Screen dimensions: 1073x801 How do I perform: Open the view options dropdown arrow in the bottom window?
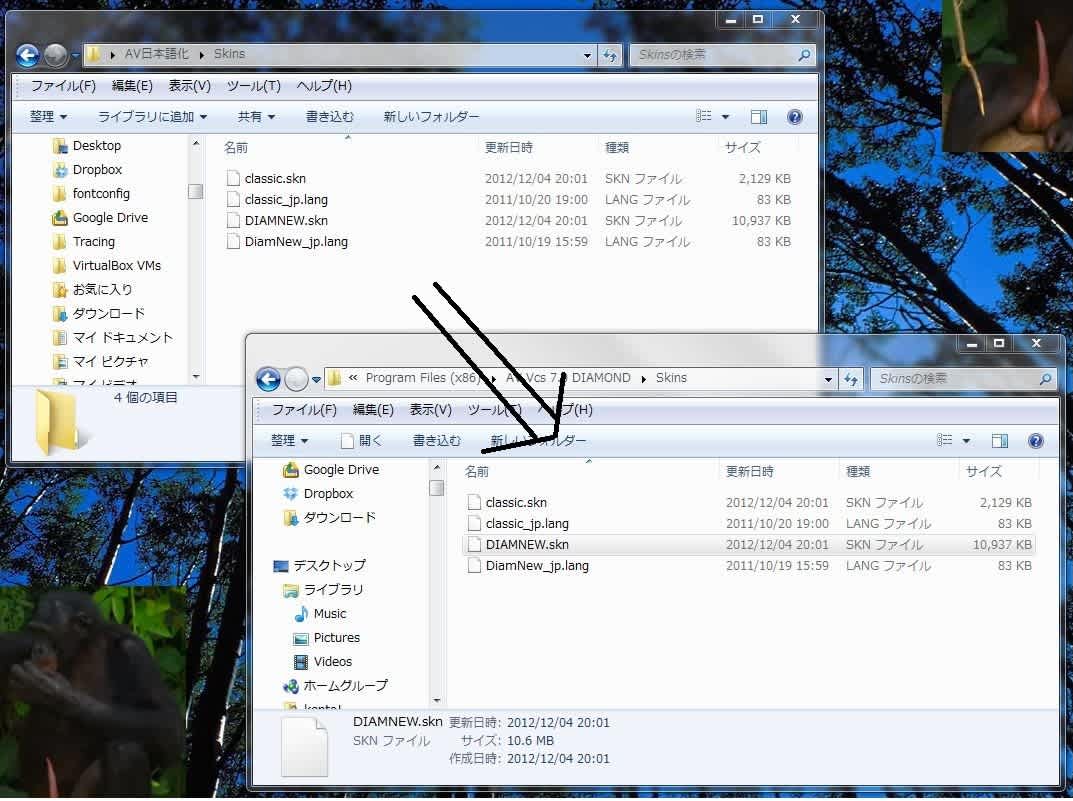966,441
